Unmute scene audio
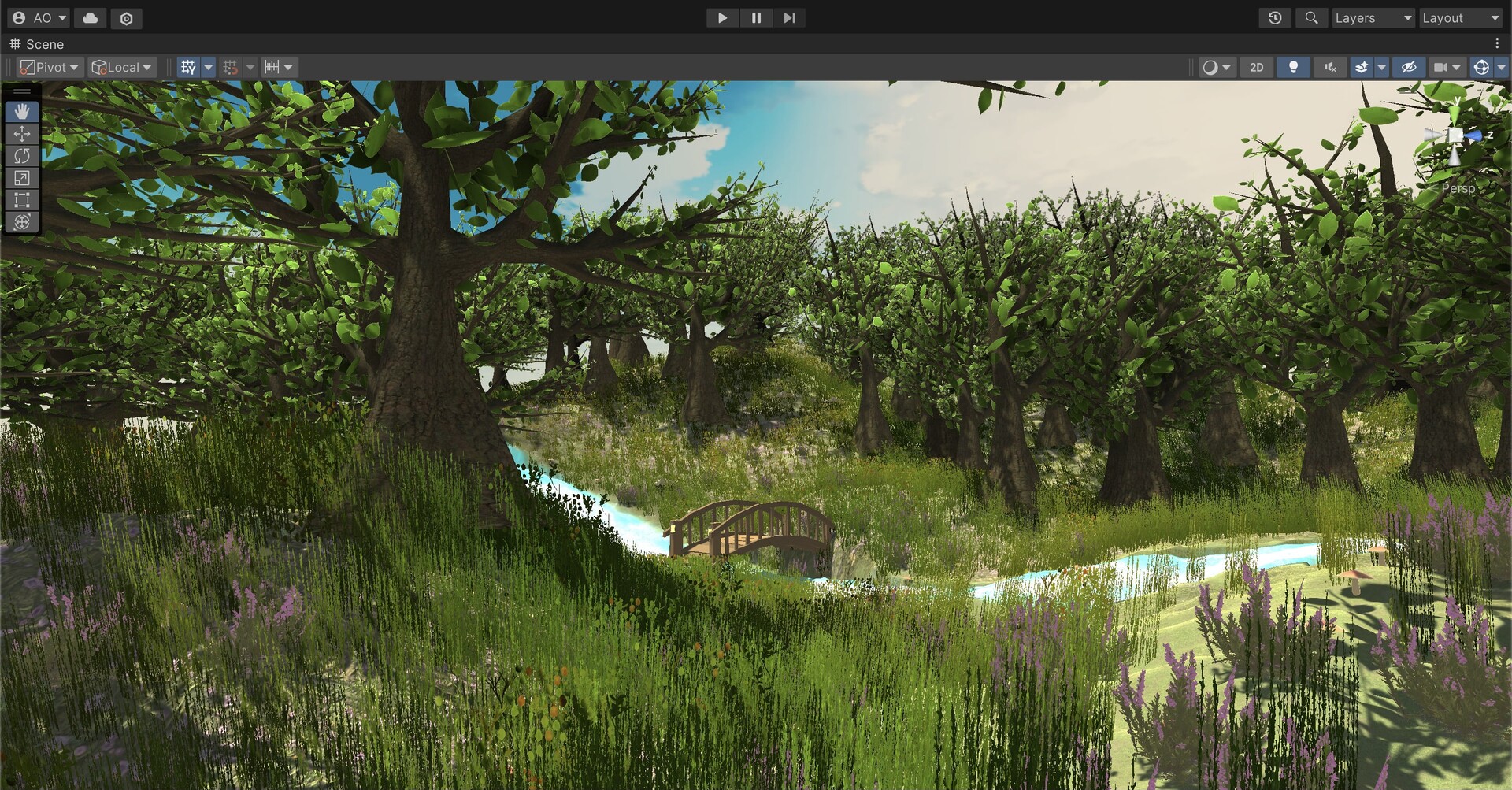 [1329, 67]
